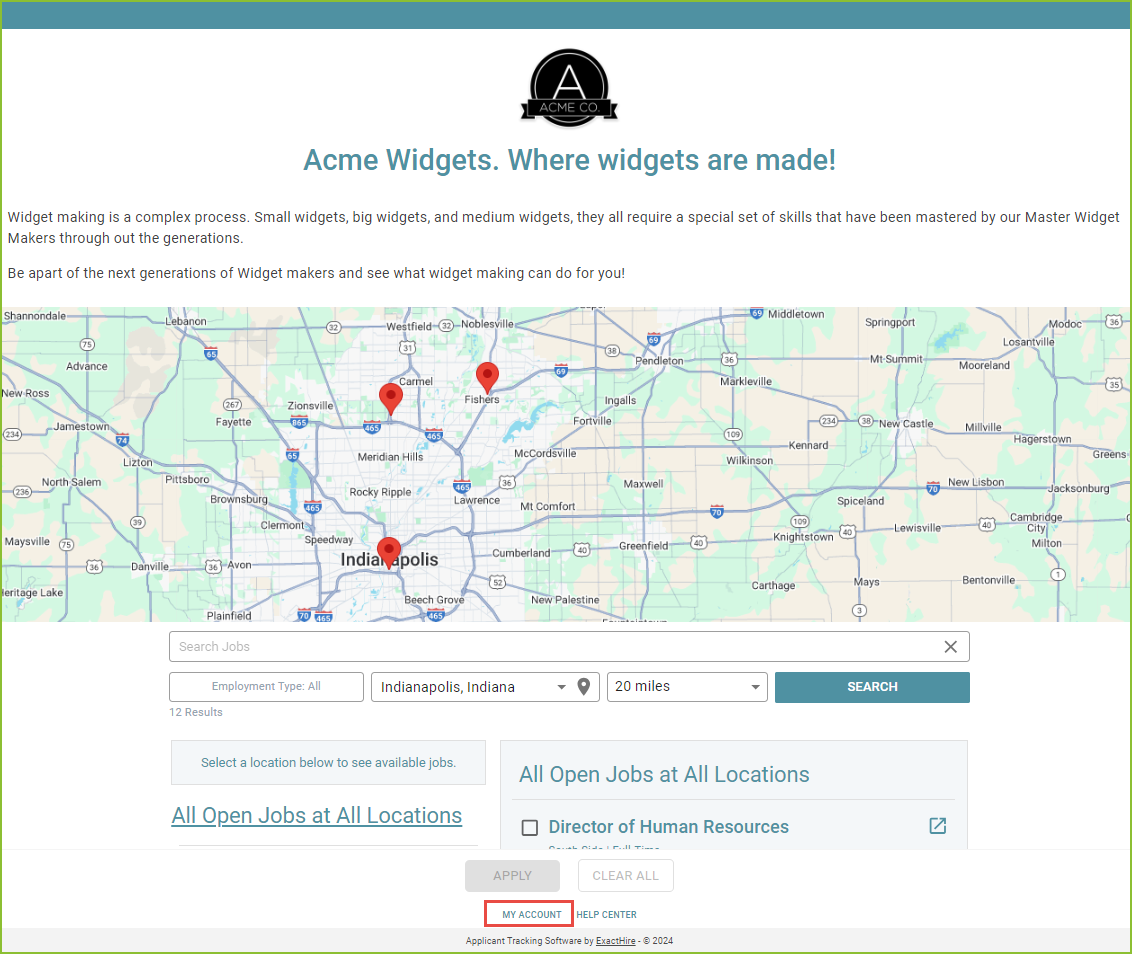Image resolution: width=1132 pixels, height=954 pixels.
Task: Click the location pin icon beside Indianapolis, Indiana
Action: 584,687
